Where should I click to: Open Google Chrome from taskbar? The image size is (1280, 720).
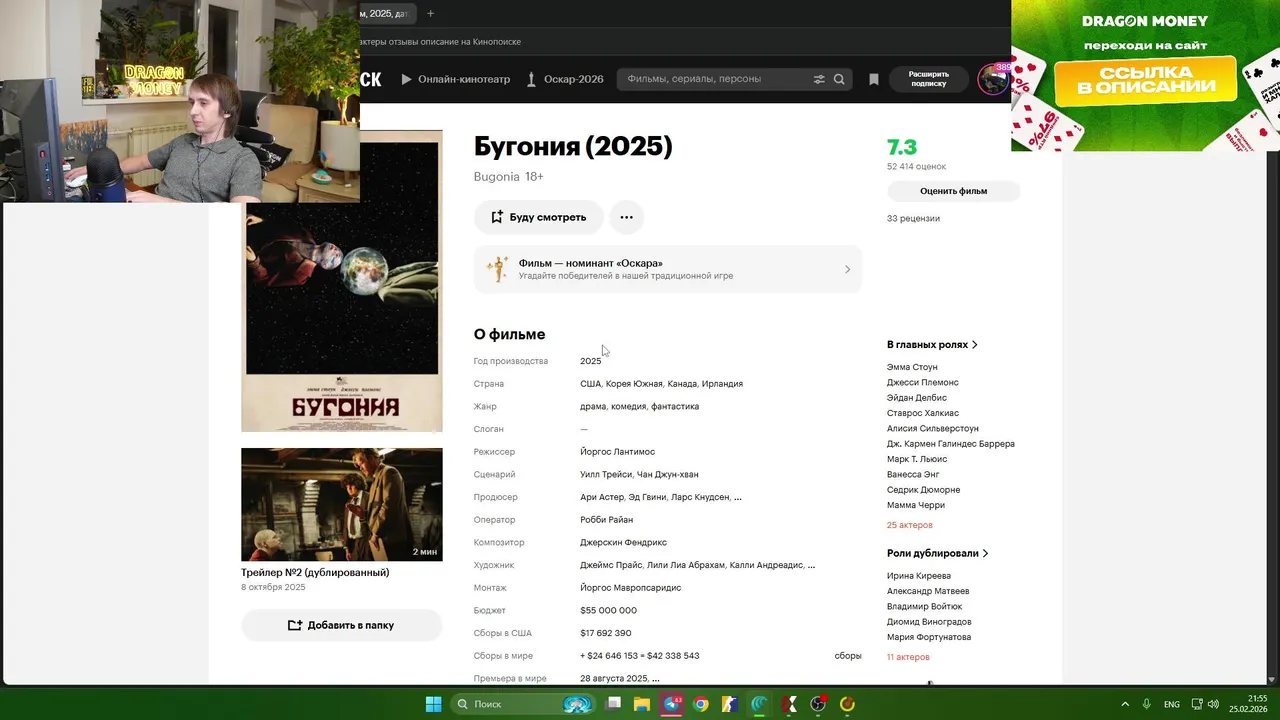(x=701, y=704)
